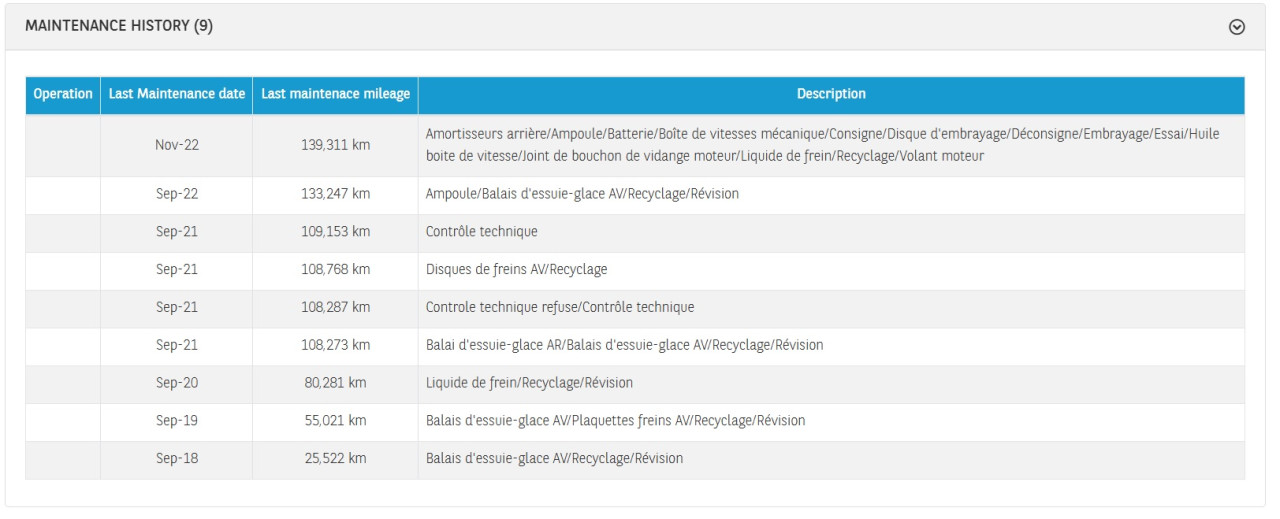1280x519 pixels.
Task: Click the 133,247 km mileage value
Action: [336, 194]
